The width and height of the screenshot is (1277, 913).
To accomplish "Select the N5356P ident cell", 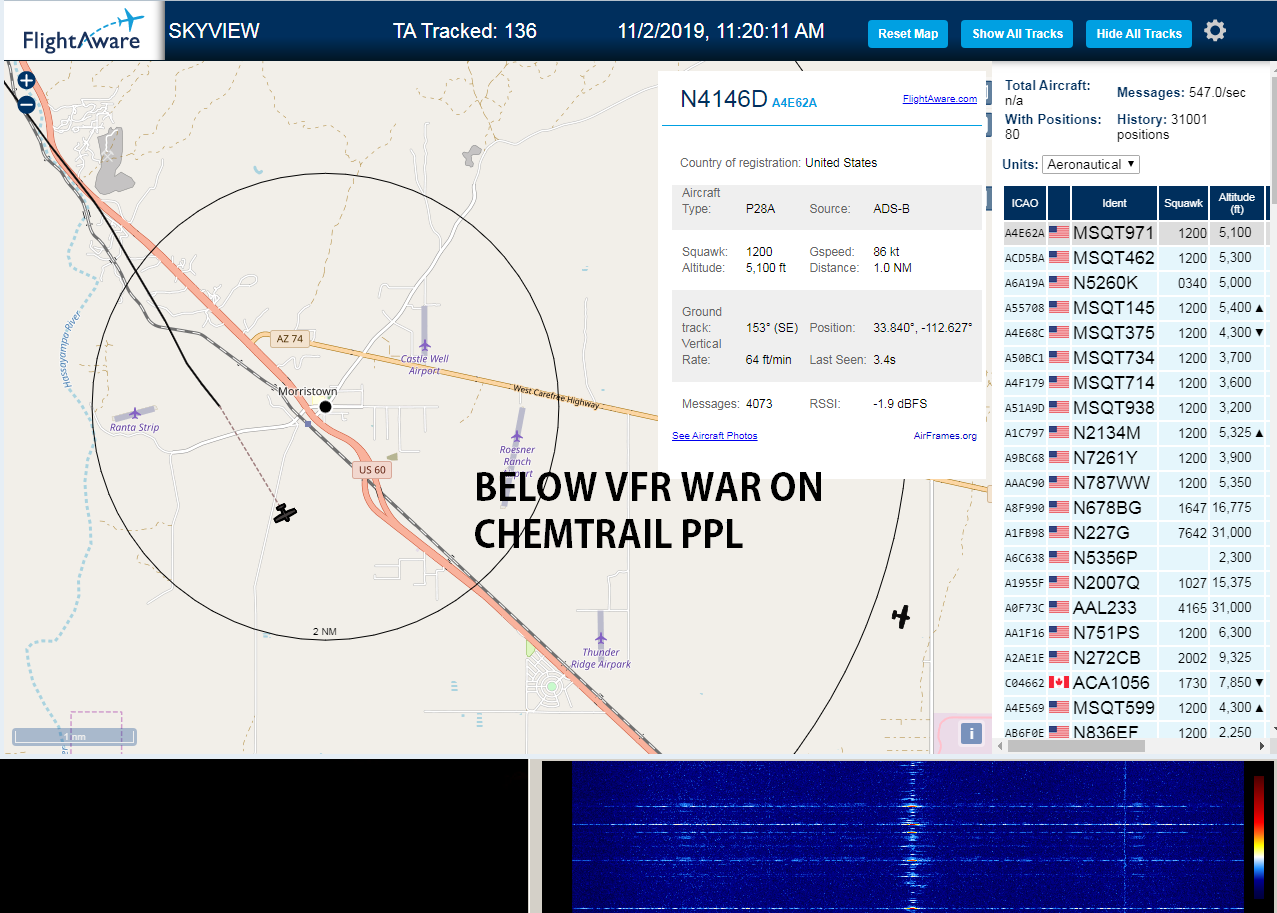I will click(1114, 558).
